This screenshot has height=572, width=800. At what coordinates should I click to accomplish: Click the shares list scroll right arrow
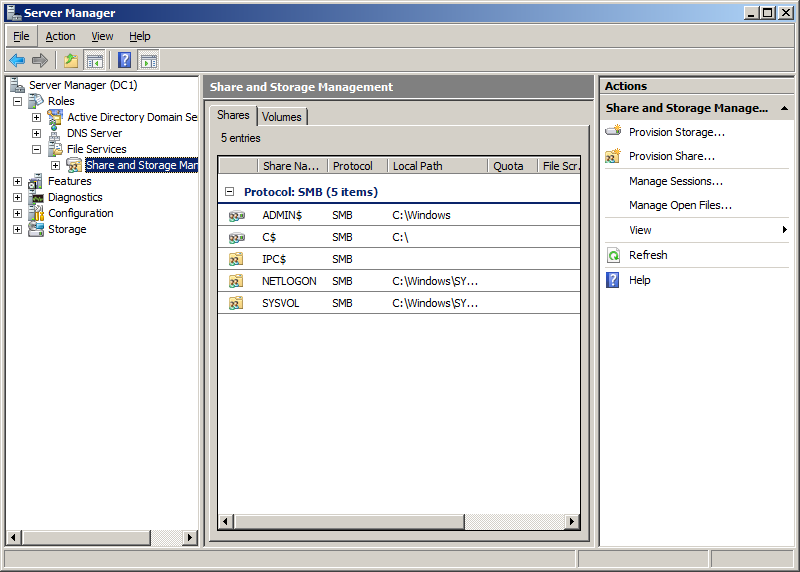572,521
